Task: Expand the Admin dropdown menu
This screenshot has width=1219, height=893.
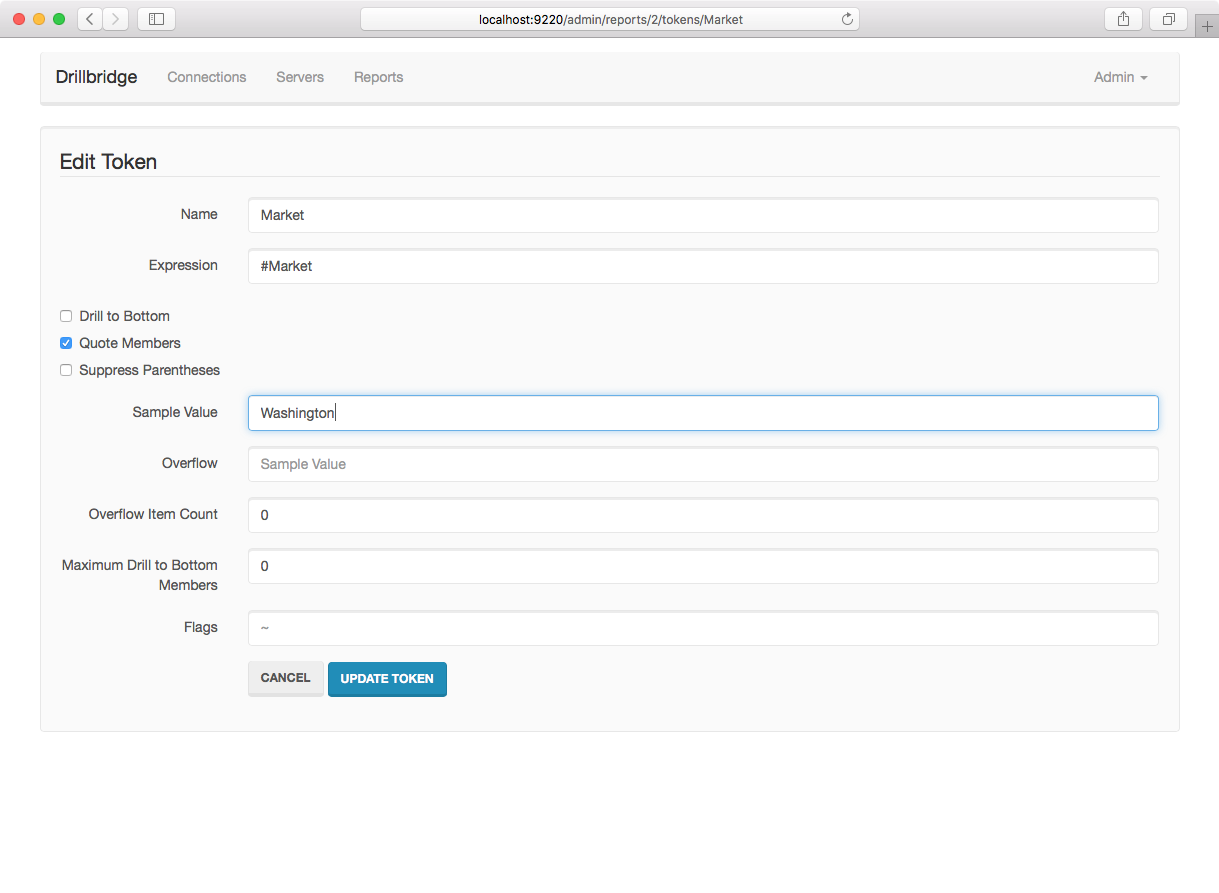Action: 1120,77
